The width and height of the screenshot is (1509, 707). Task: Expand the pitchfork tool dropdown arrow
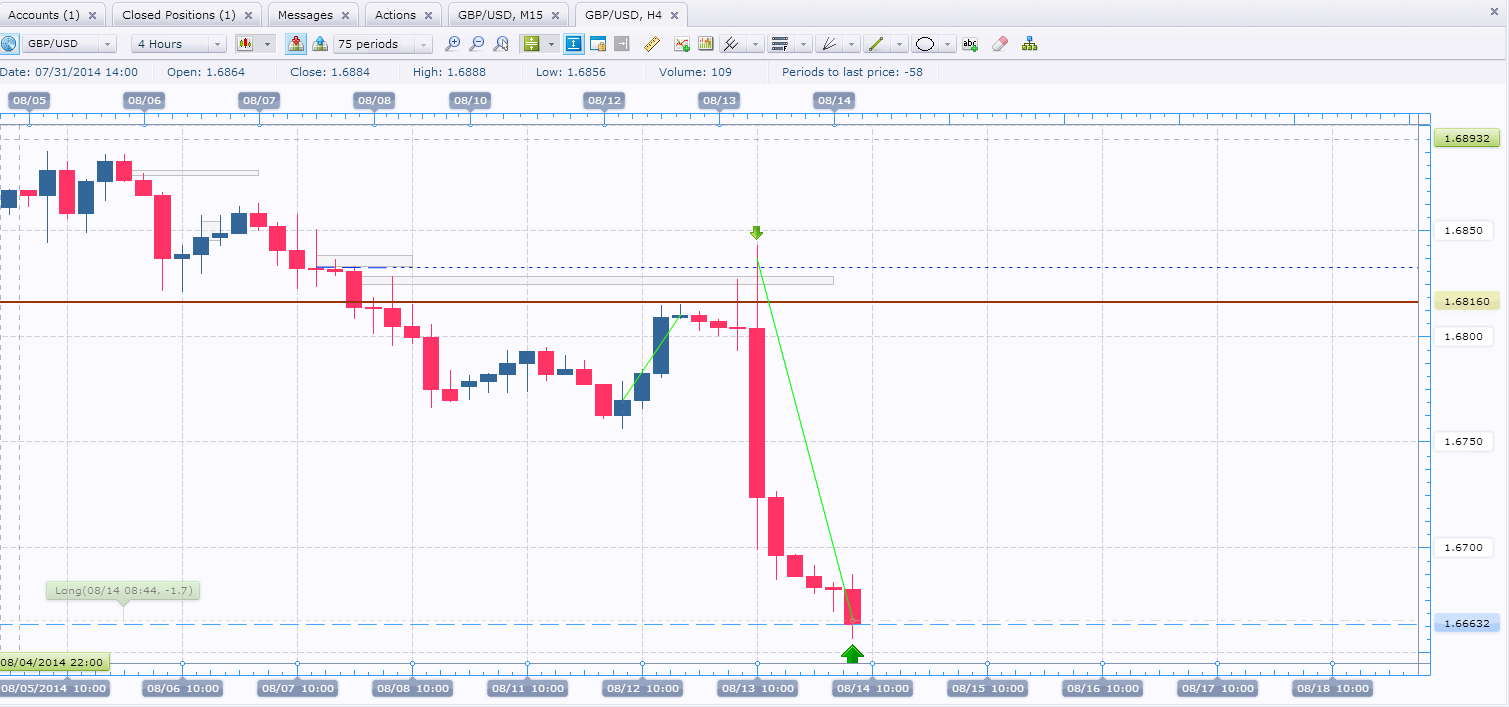(754, 44)
